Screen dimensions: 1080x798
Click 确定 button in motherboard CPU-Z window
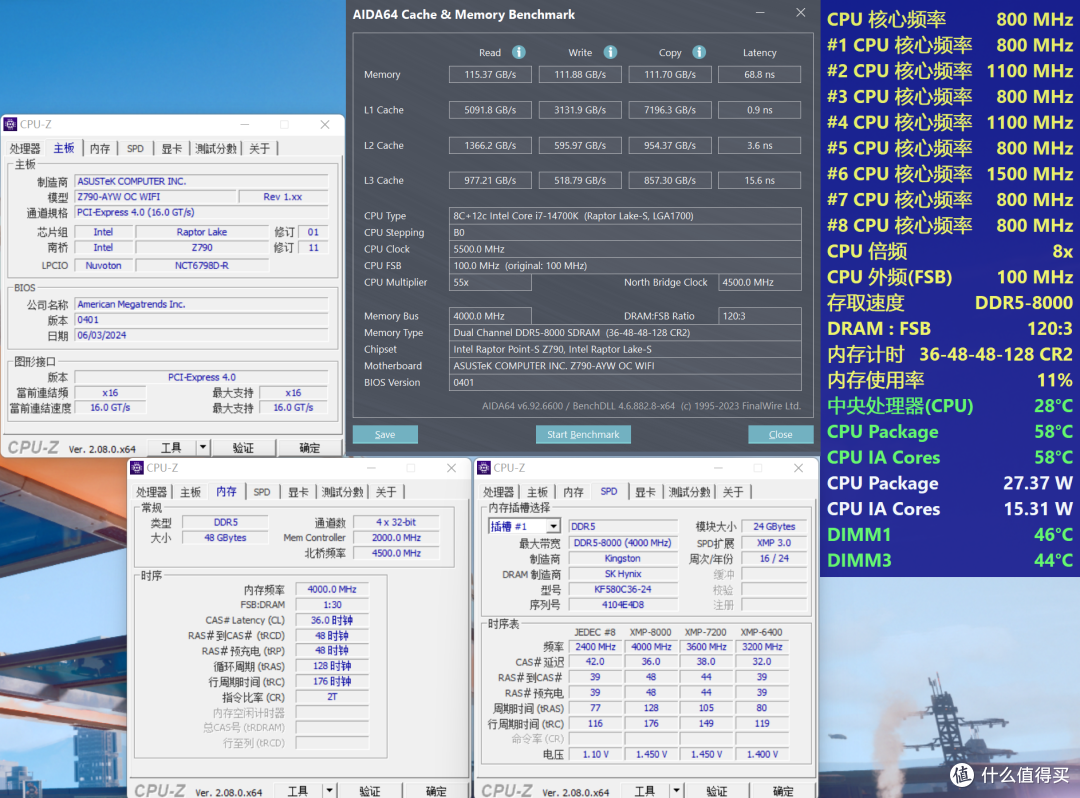(x=309, y=448)
